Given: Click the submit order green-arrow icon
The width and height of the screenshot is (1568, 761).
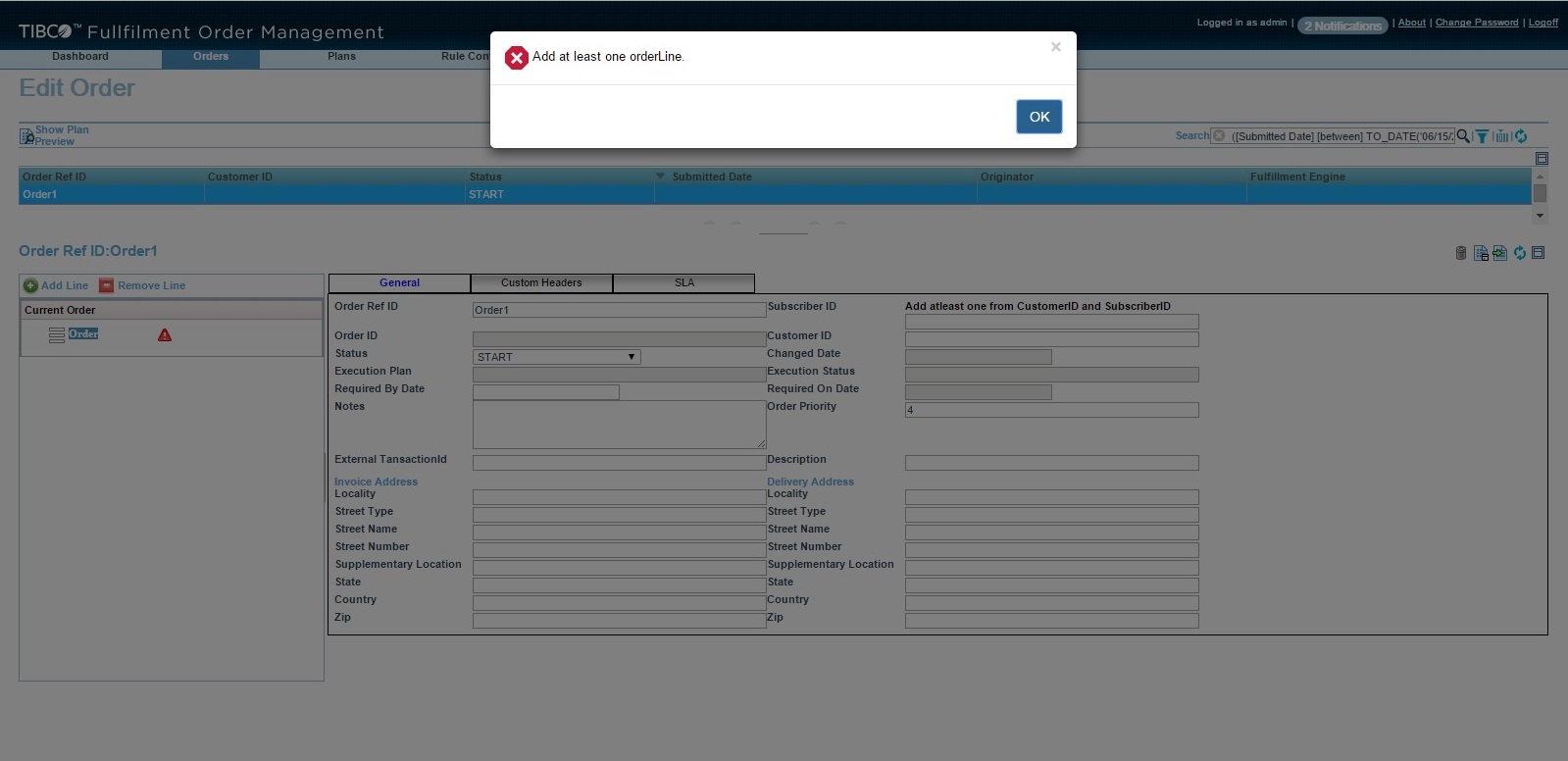Looking at the screenshot, I should pyautogui.click(x=1499, y=253).
